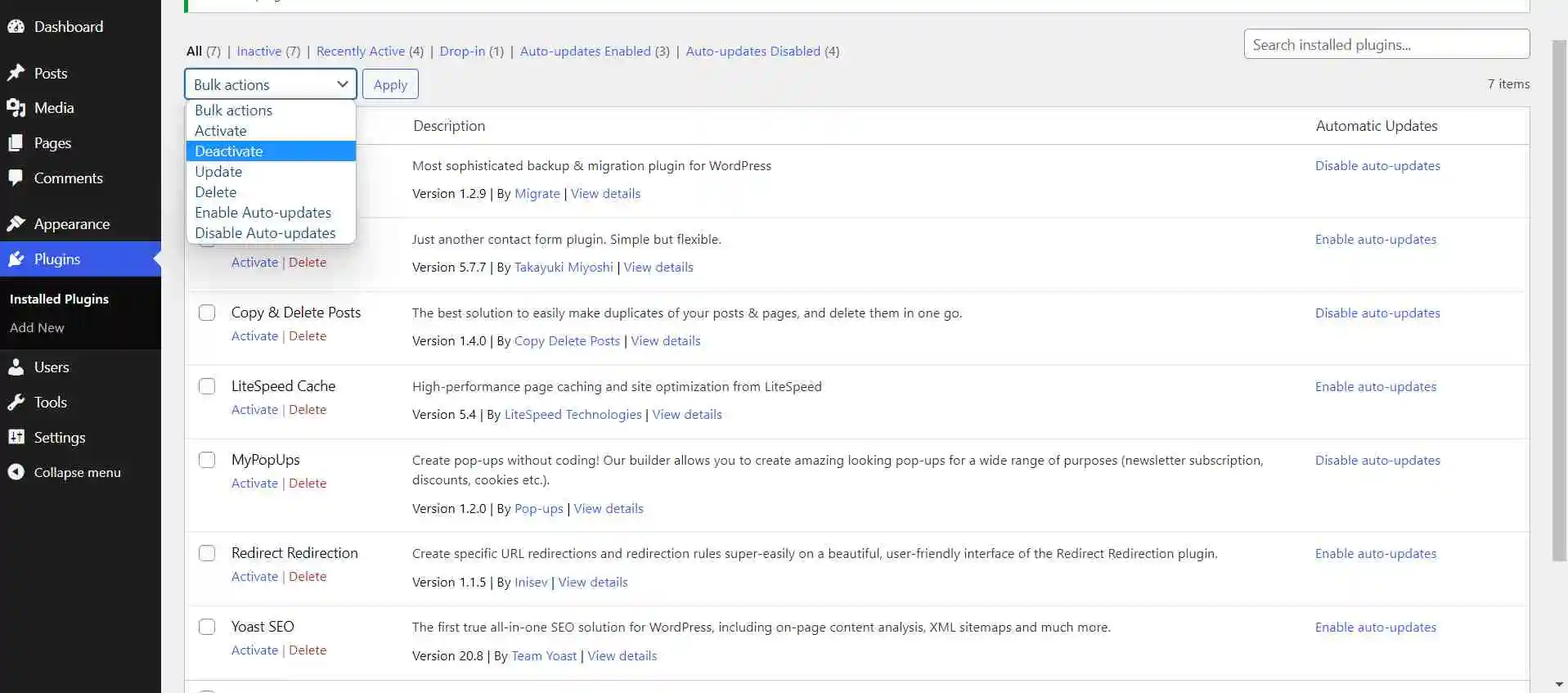The image size is (1568, 693).
Task: Click the Pages icon in sidebar
Action: tap(16, 143)
